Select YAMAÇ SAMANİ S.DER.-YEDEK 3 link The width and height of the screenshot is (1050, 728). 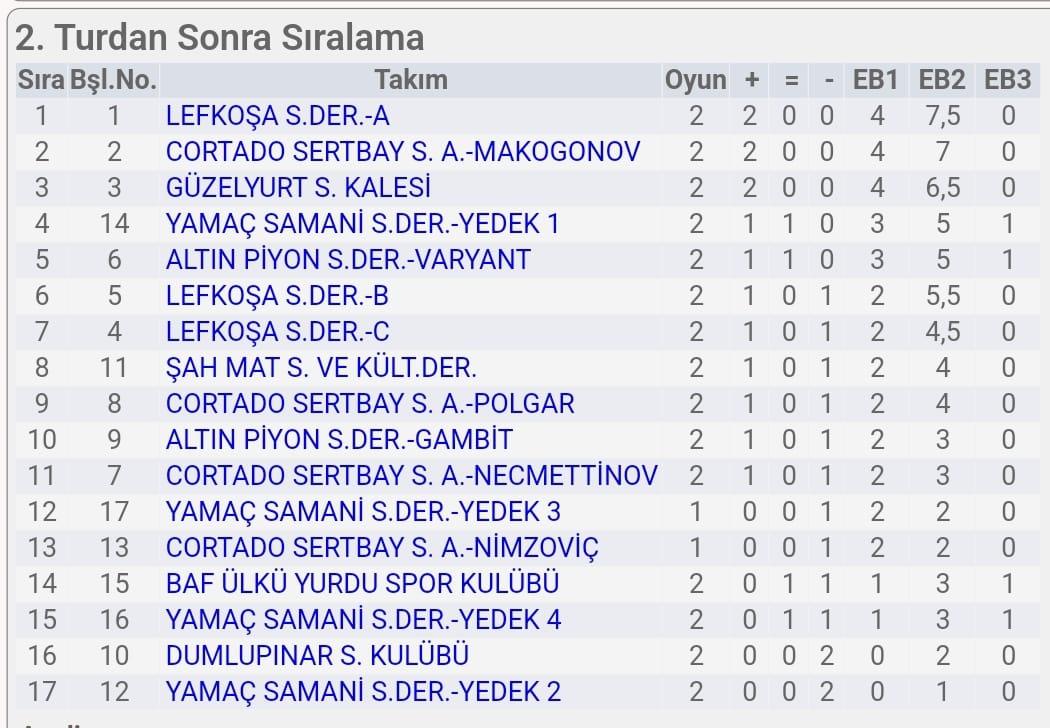363,512
